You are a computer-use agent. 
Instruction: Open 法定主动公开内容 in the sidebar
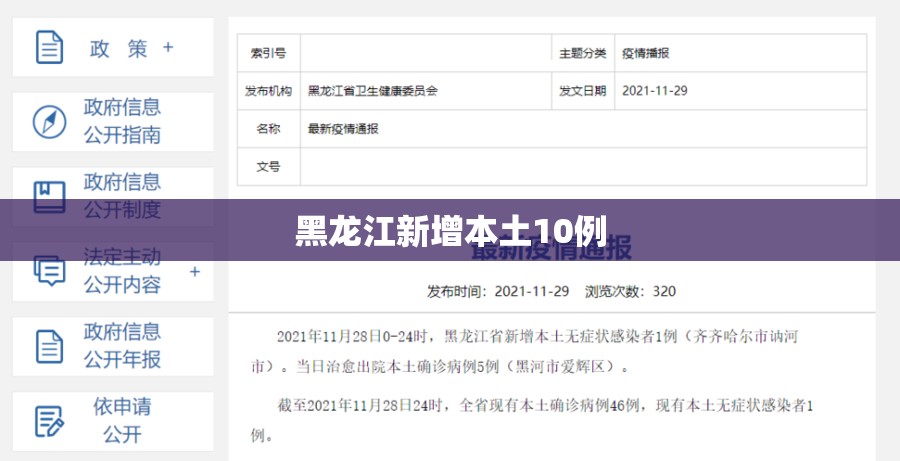click(x=113, y=272)
